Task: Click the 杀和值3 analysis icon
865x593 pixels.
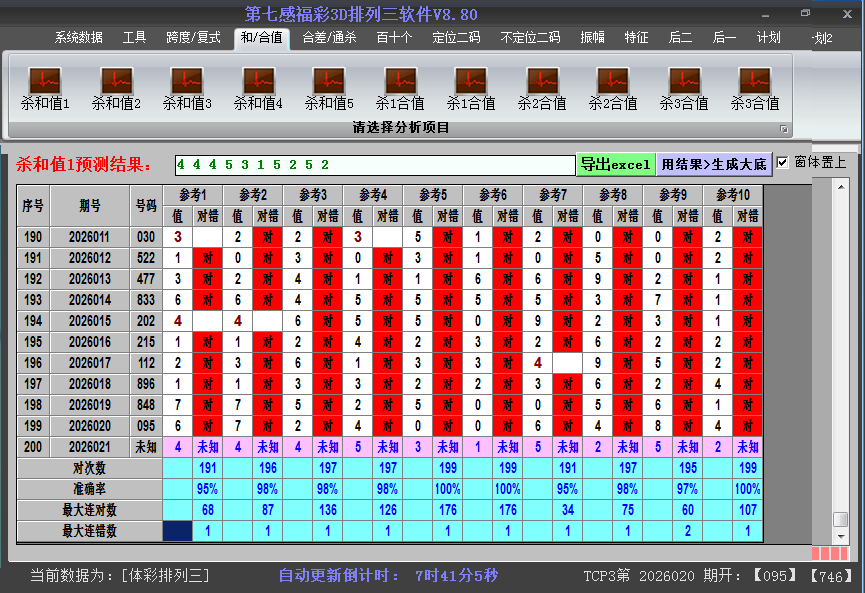Action: point(185,84)
